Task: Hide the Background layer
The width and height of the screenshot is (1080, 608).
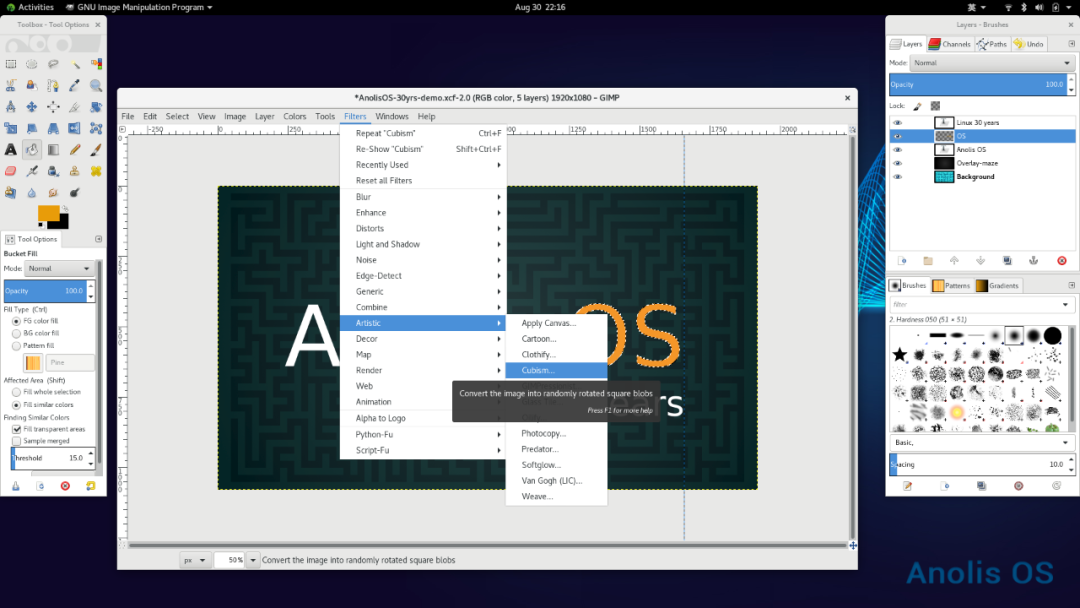Action: pyautogui.click(x=897, y=177)
